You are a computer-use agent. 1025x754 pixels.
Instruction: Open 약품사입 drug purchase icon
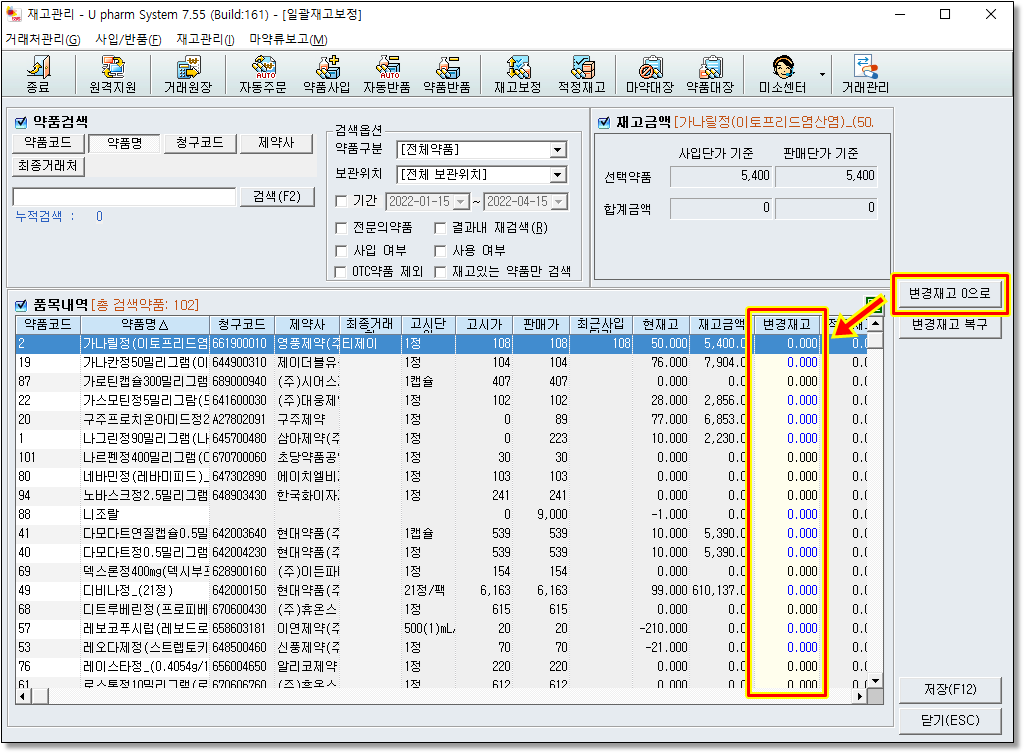(327, 75)
